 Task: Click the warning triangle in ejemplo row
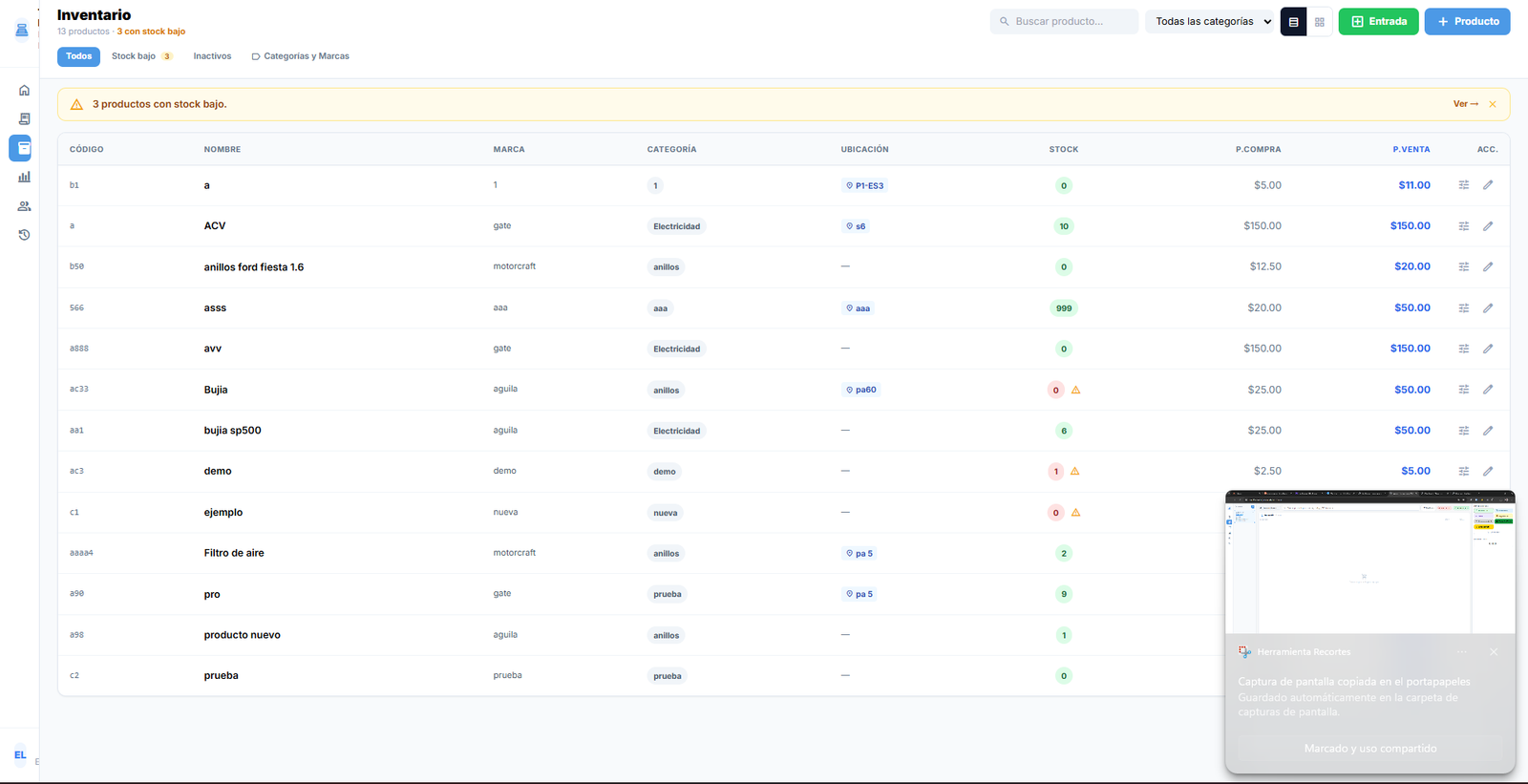[1076, 513]
